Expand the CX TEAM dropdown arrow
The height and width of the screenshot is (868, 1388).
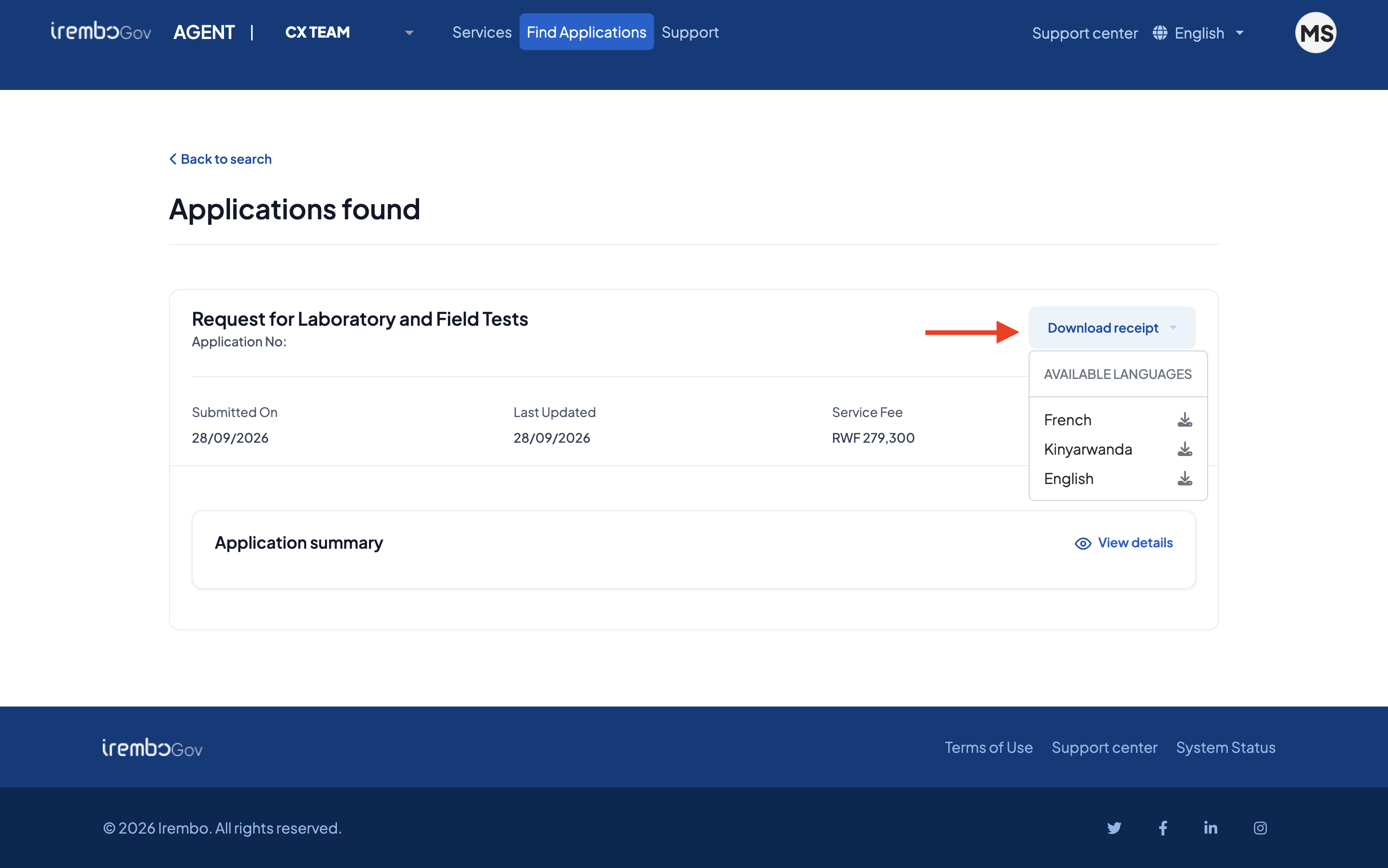409,33
